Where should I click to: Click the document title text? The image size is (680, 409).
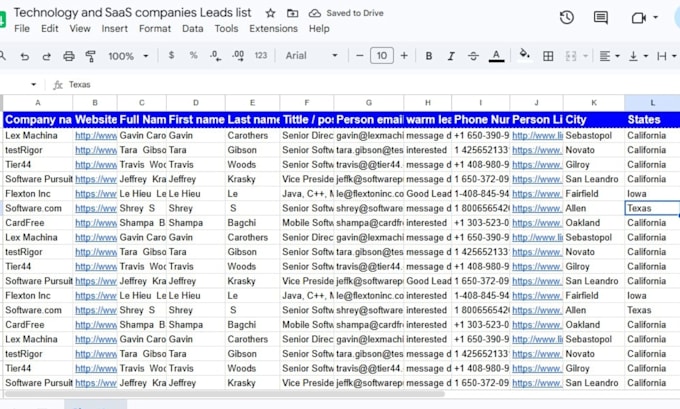[132, 13]
